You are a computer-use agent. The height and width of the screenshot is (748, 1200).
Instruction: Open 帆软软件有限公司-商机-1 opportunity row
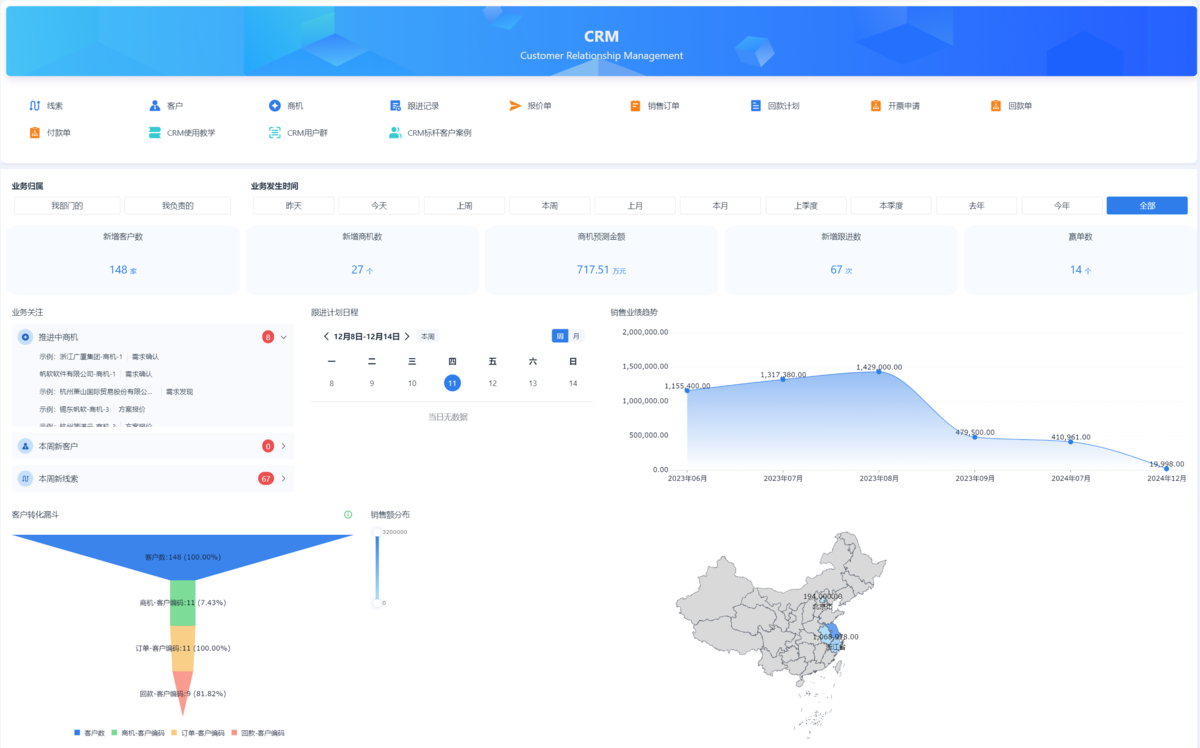[x=96, y=374]
